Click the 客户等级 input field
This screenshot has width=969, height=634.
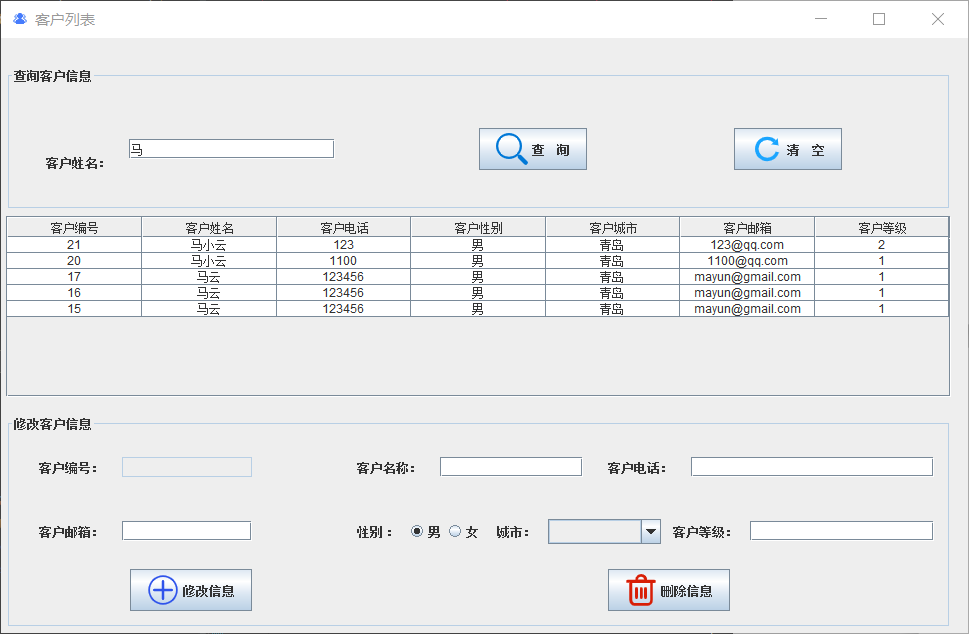point(841,531)
